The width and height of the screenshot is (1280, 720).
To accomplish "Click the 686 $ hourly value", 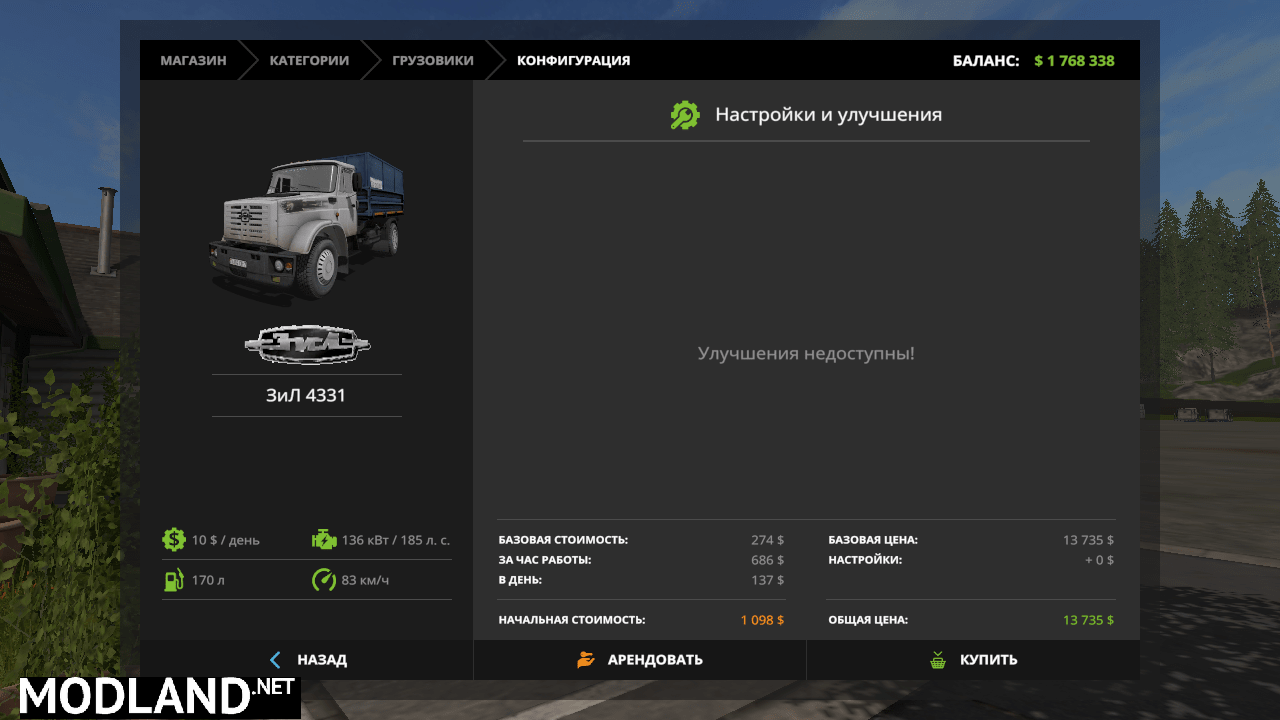I will click(768, 560).
